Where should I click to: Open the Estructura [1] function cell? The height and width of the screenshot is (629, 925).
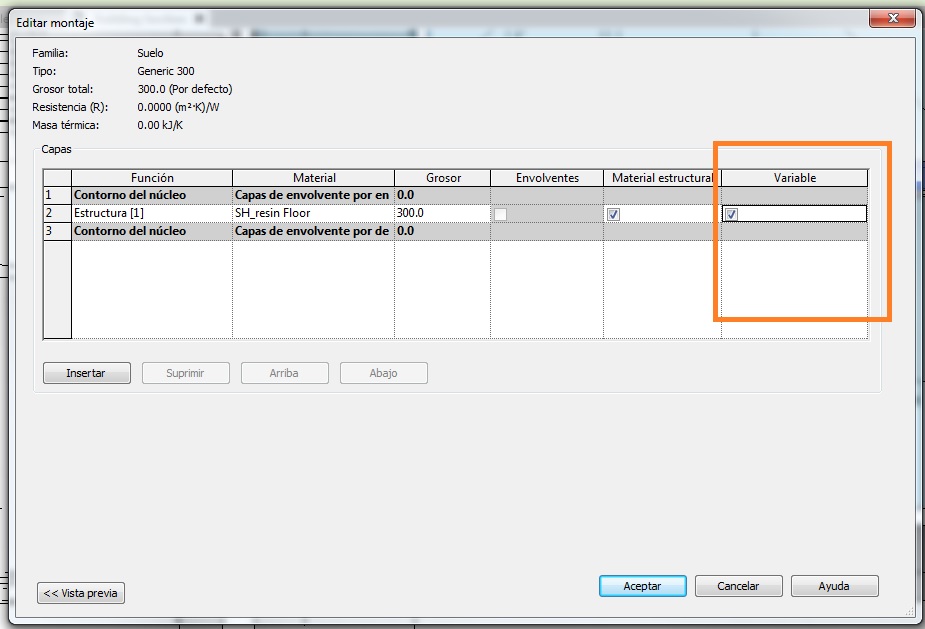click(x=151, y=213)
